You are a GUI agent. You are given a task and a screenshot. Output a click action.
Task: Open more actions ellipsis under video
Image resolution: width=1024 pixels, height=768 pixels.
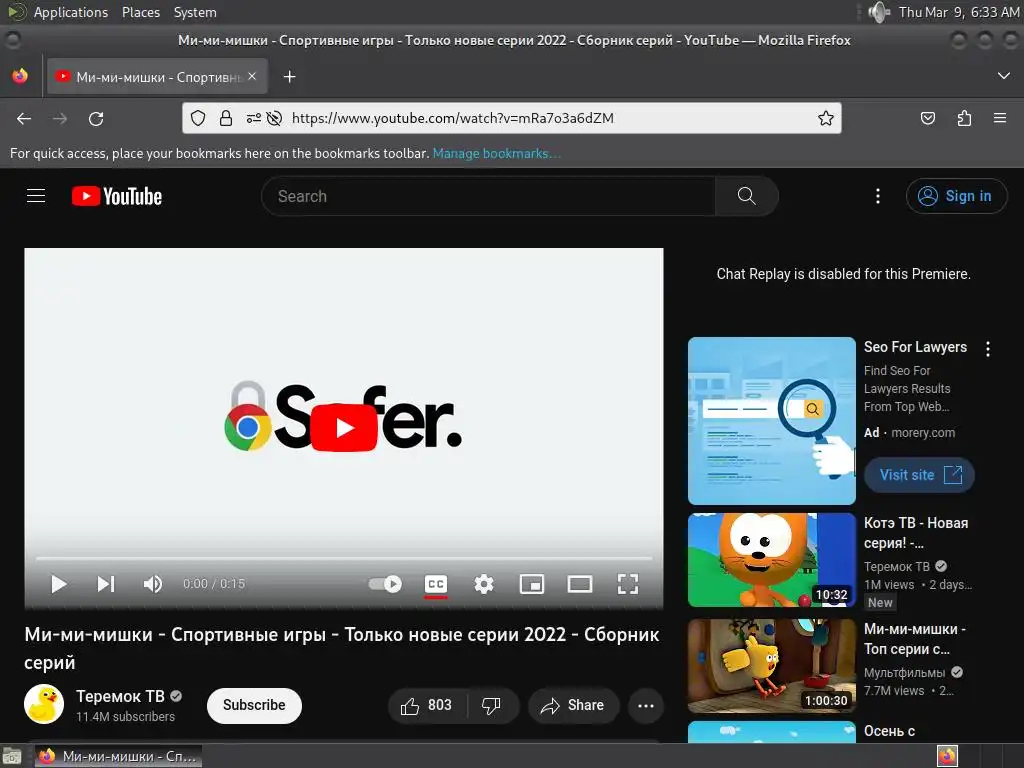[x=646, y=705]
